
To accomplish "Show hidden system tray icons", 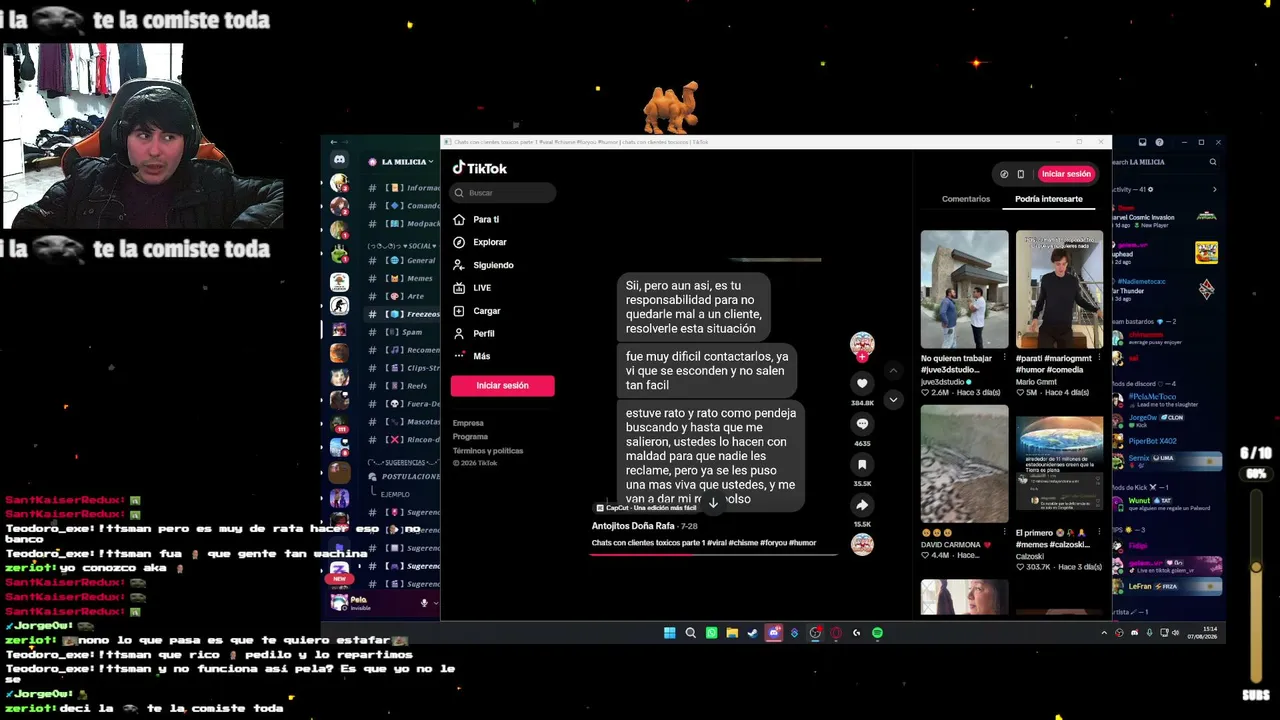I will click(1104, 633).
